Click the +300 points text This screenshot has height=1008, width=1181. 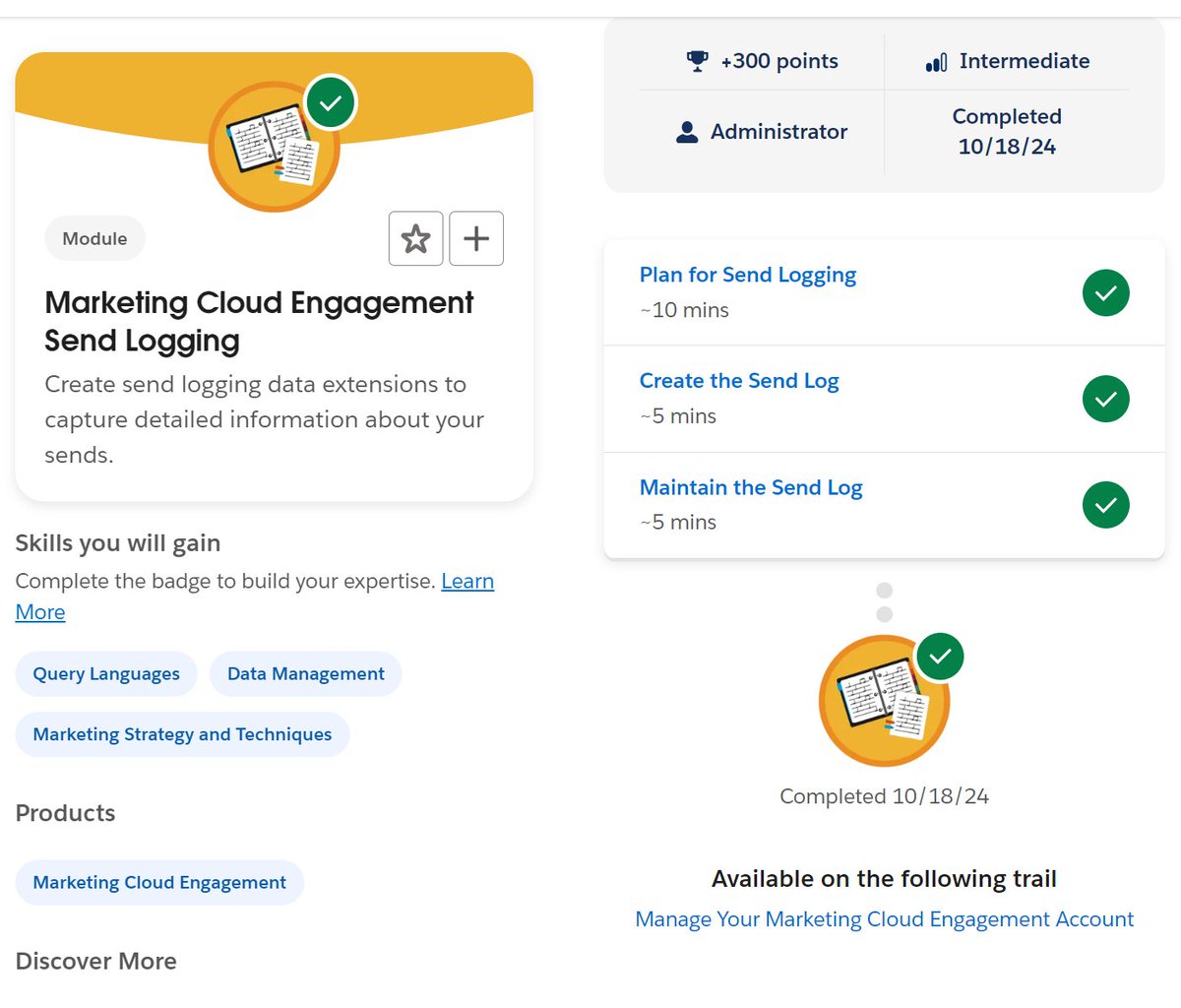point(779,61)
